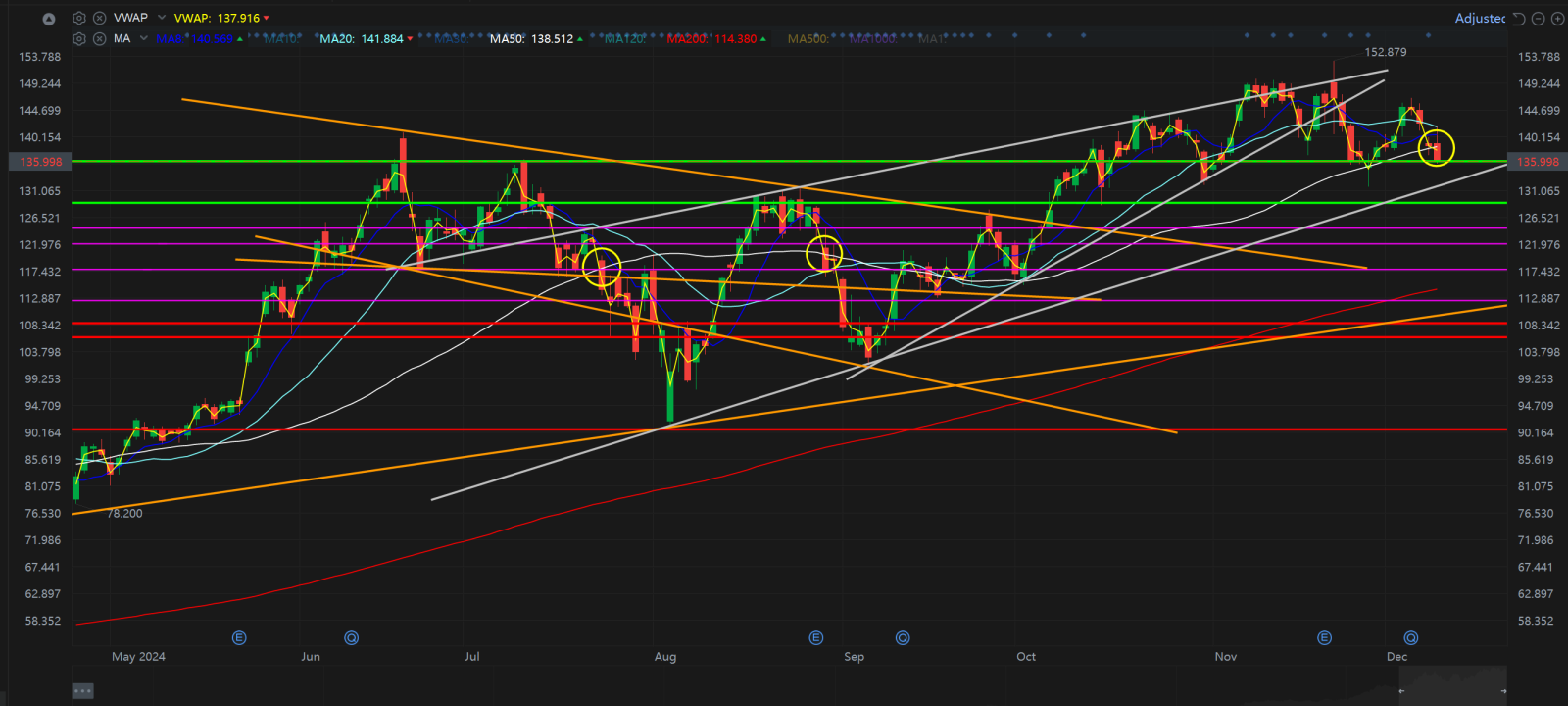Remove the VWAP indicator with its X icon
1568x706 pixels.
pyautogui.click(x=99, y=18)
